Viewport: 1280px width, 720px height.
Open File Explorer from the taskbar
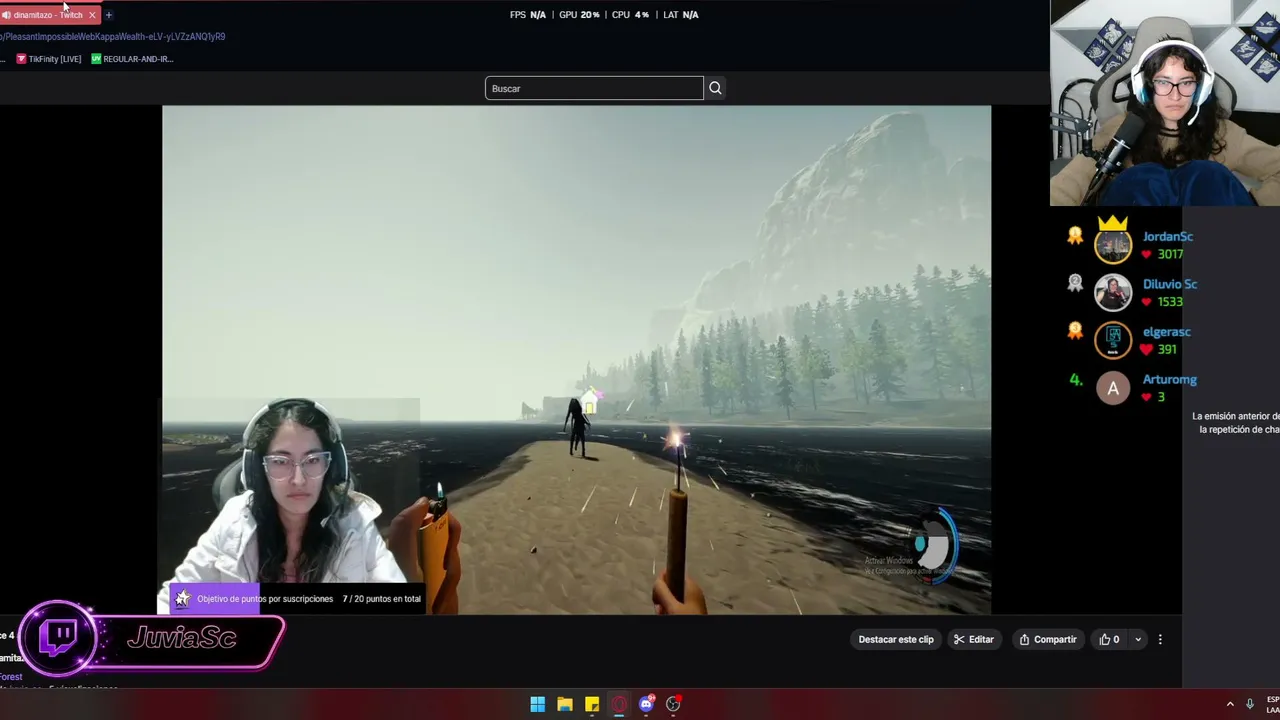pyautogui.click(x=565, y=704)
